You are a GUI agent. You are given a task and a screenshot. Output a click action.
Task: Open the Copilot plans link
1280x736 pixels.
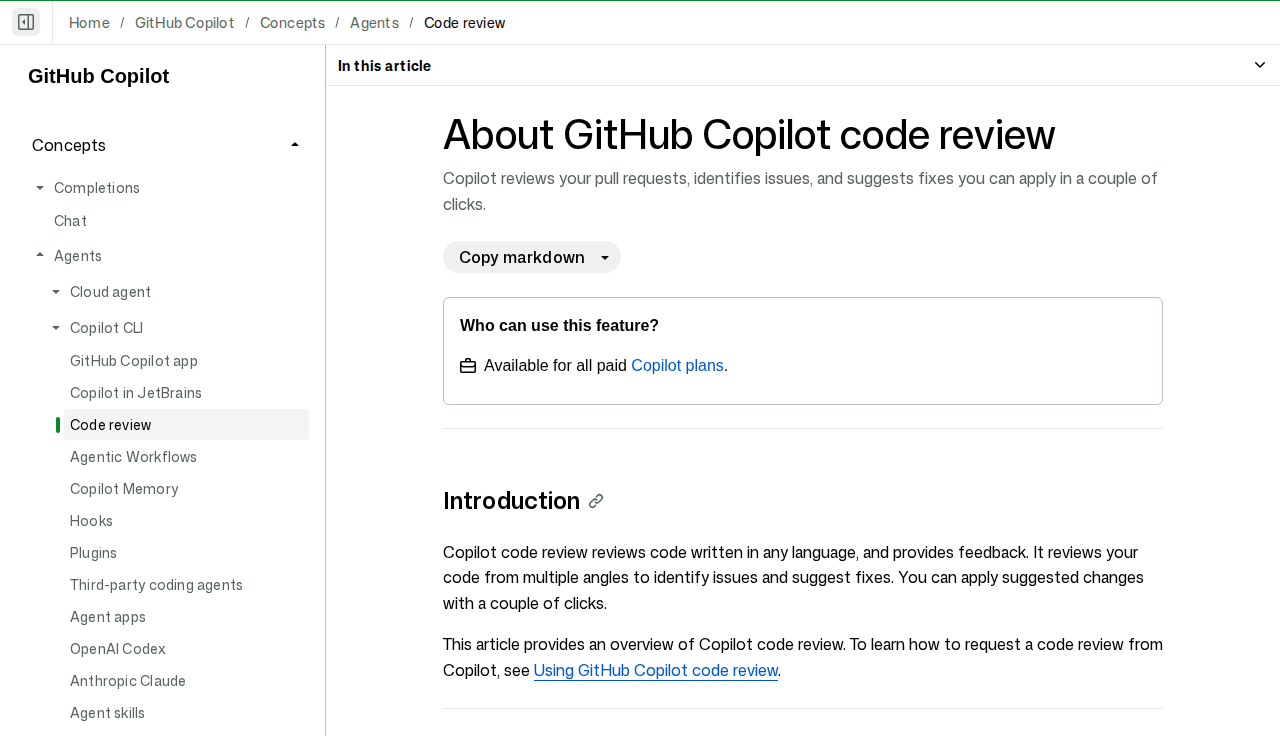click(677, 366)
